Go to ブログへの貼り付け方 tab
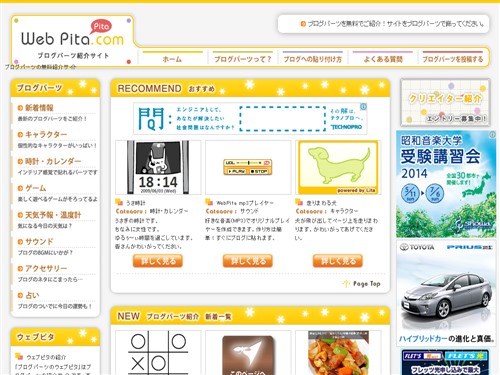The image size is (500, 375). click(x=313, y=59)
